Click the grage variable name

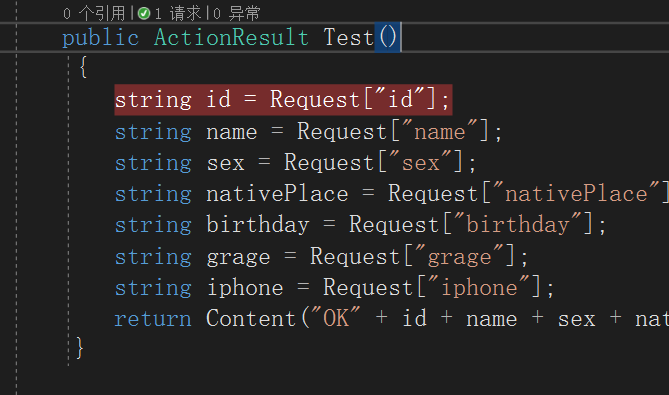click(238, 257)
